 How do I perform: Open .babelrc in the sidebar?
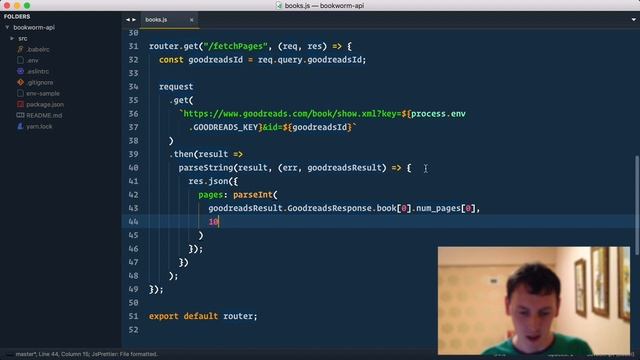tap(38, 49)
